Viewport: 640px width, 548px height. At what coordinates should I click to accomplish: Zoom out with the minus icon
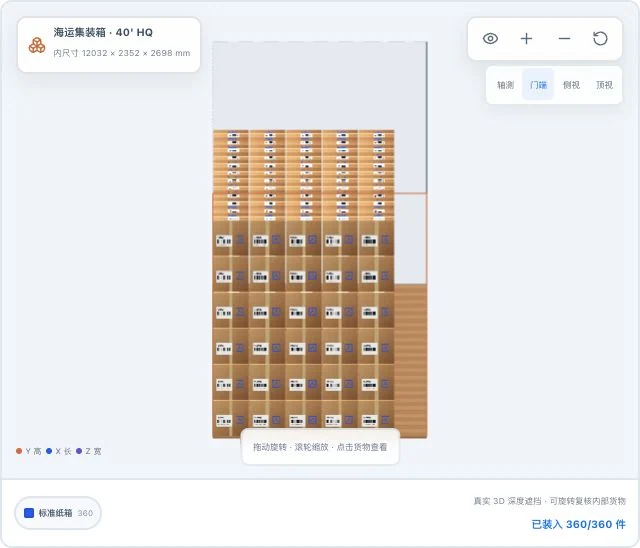coord(564,39)
